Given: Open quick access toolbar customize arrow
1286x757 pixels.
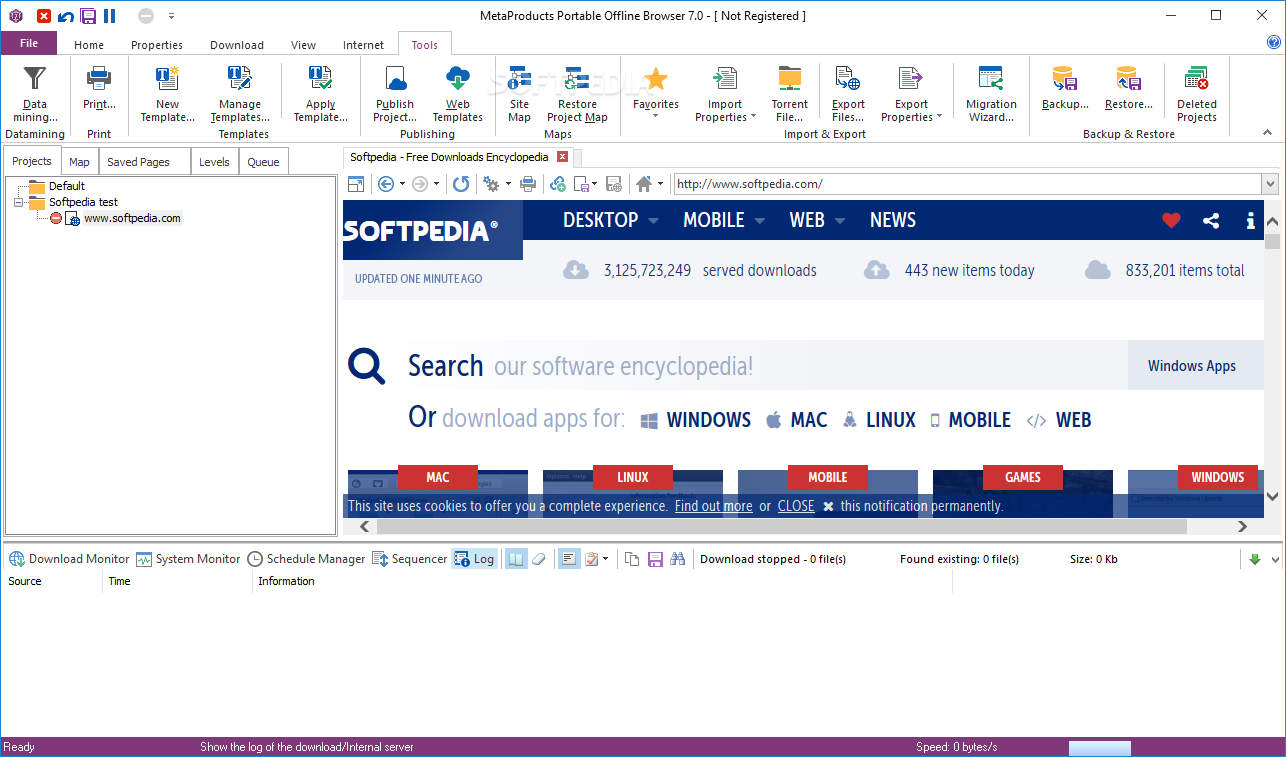Looking at the screenshot, I should point(171,16).
